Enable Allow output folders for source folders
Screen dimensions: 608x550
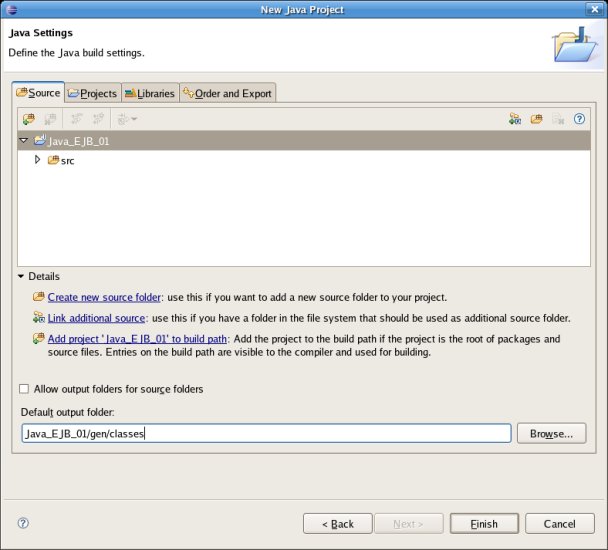click(25, 389)
